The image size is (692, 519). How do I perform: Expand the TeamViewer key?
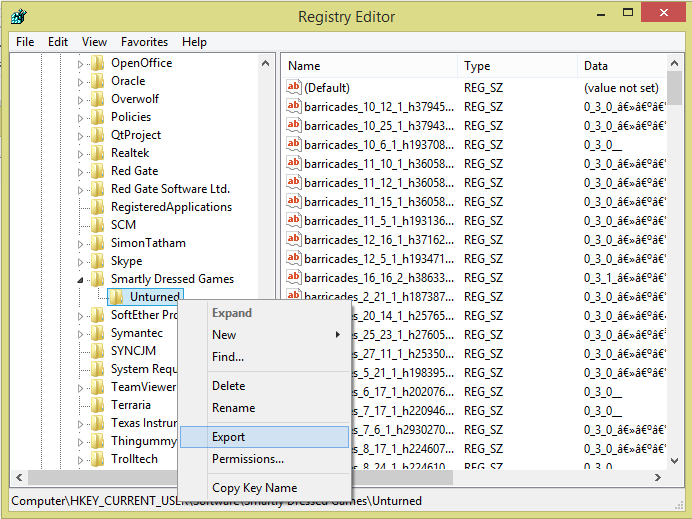pos(80,388)
